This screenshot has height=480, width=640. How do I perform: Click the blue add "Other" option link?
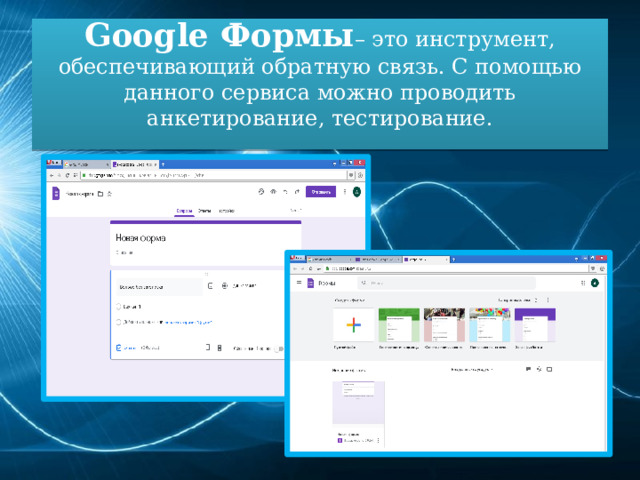(x=188, y=322)
